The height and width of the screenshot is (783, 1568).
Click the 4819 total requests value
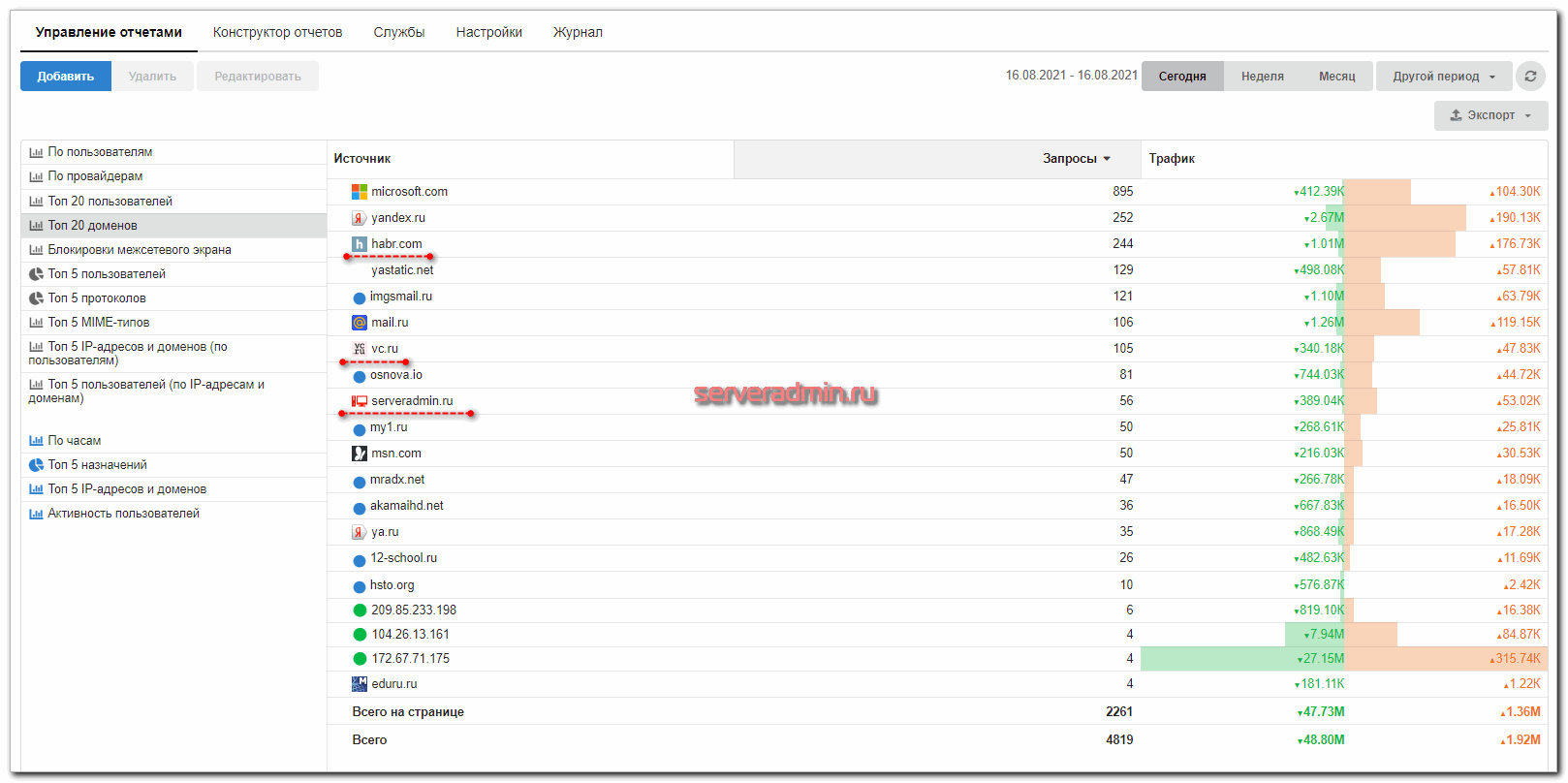click(x=1119, y=740)
